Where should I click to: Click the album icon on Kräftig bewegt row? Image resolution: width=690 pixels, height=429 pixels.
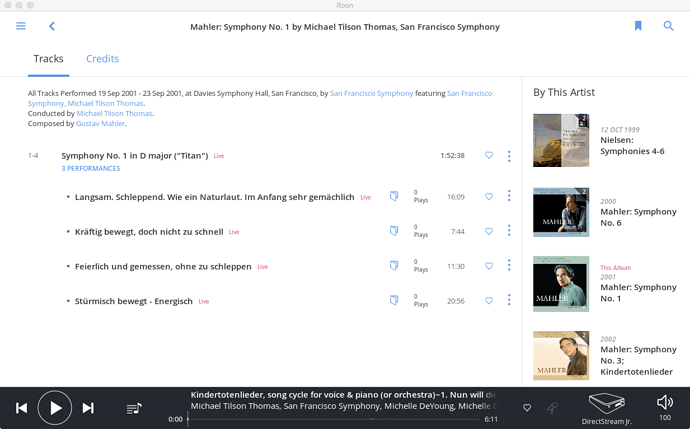[x=394, y=231]
